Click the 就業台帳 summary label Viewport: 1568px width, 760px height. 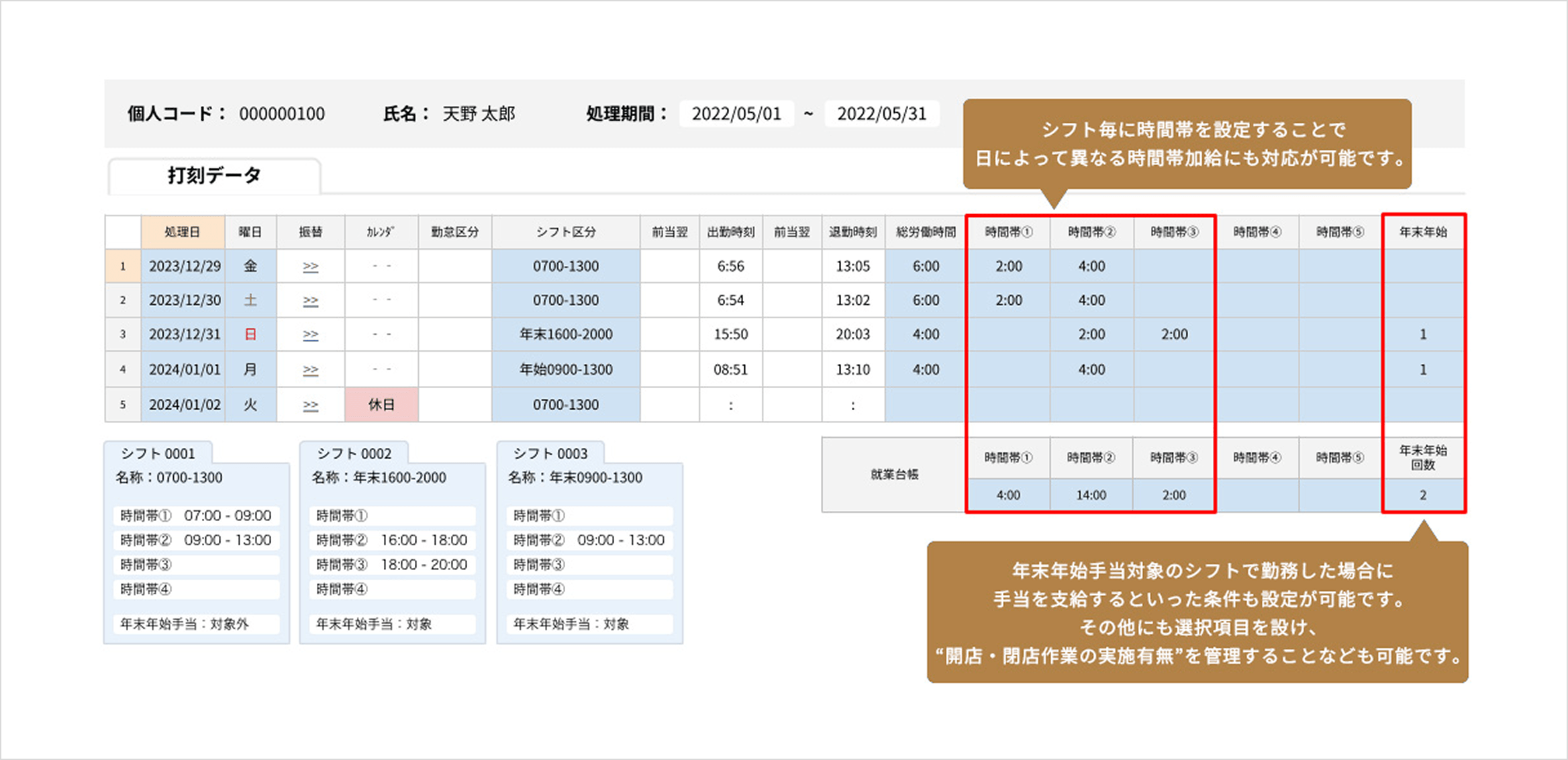pyautogui.click(x=894, y=475)
